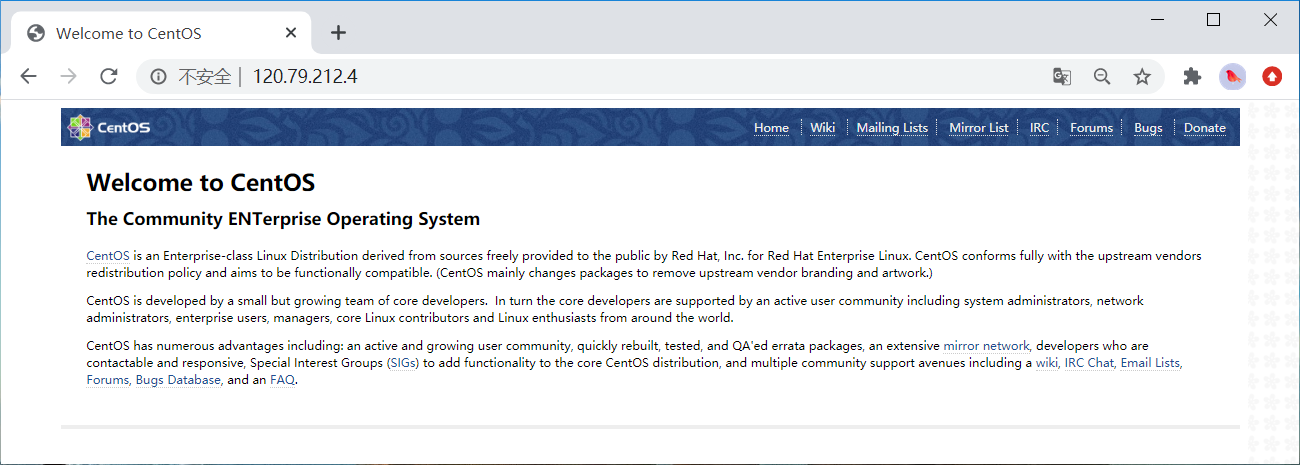Click the globe favicon on the tab
The image size is (1300, 465).
tap(36, 33)
